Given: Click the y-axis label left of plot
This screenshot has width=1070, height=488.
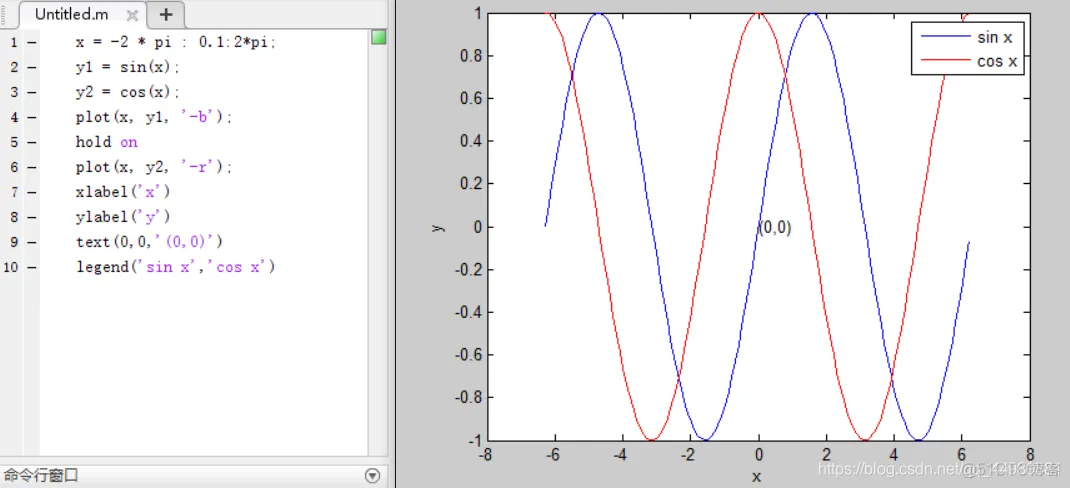Looking at the screenshot, I should point(436,227).
